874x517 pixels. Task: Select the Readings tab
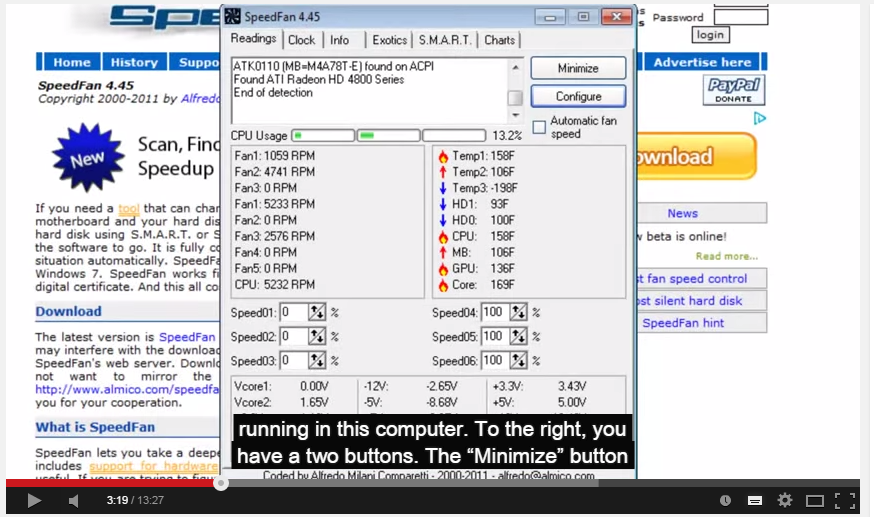point(254,38)
